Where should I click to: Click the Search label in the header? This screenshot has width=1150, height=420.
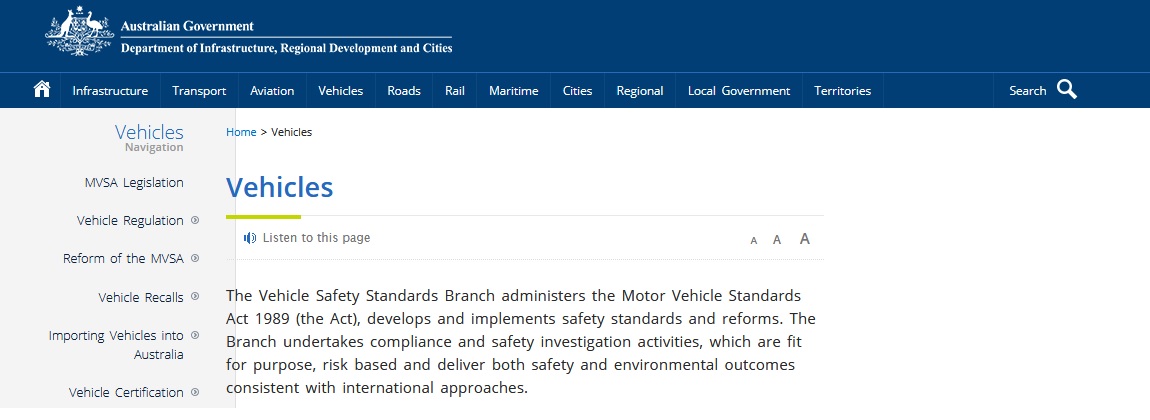1027,91
